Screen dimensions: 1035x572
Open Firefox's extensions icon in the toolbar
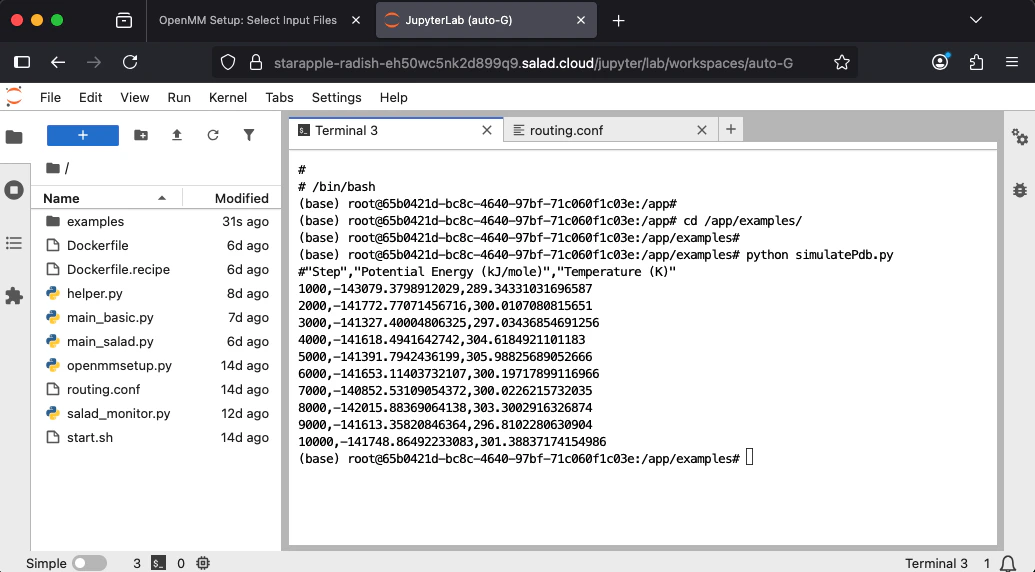point(976,62)
